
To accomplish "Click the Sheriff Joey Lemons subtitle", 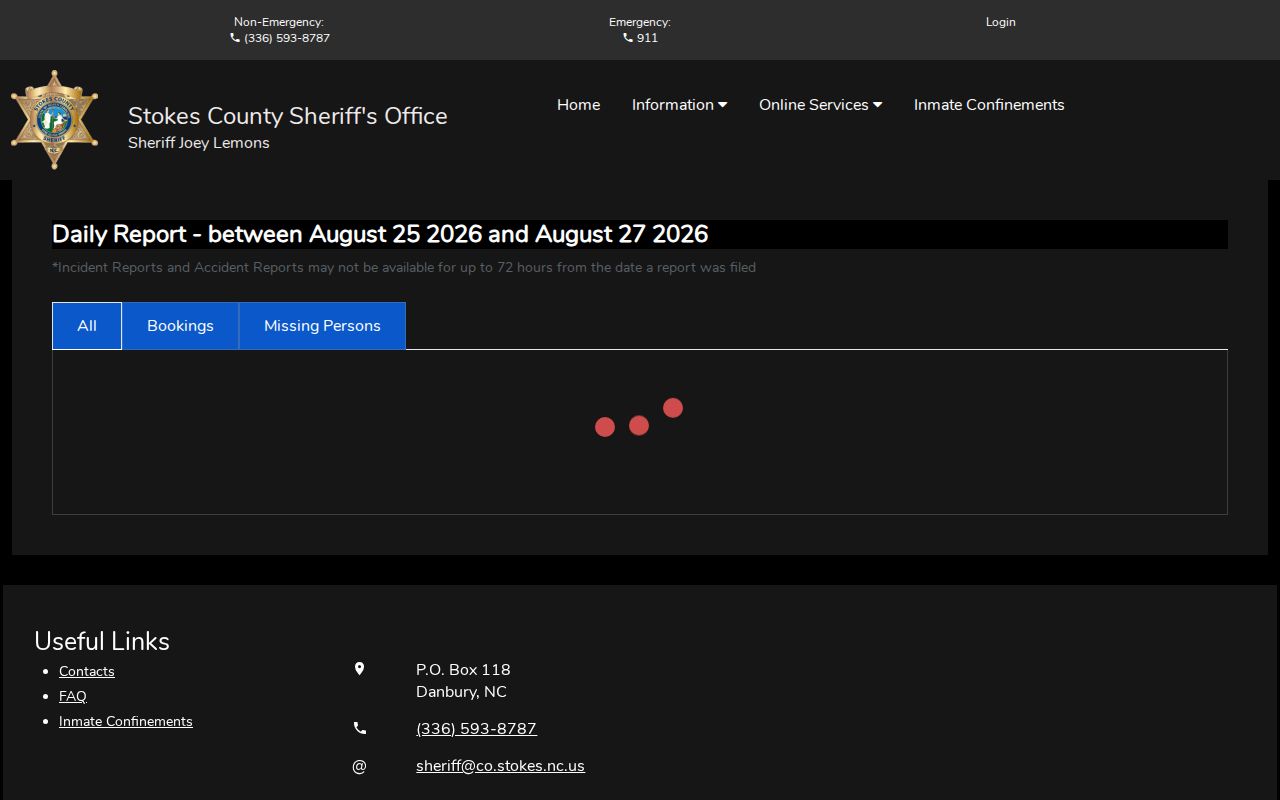I will (x=199, y=143).
